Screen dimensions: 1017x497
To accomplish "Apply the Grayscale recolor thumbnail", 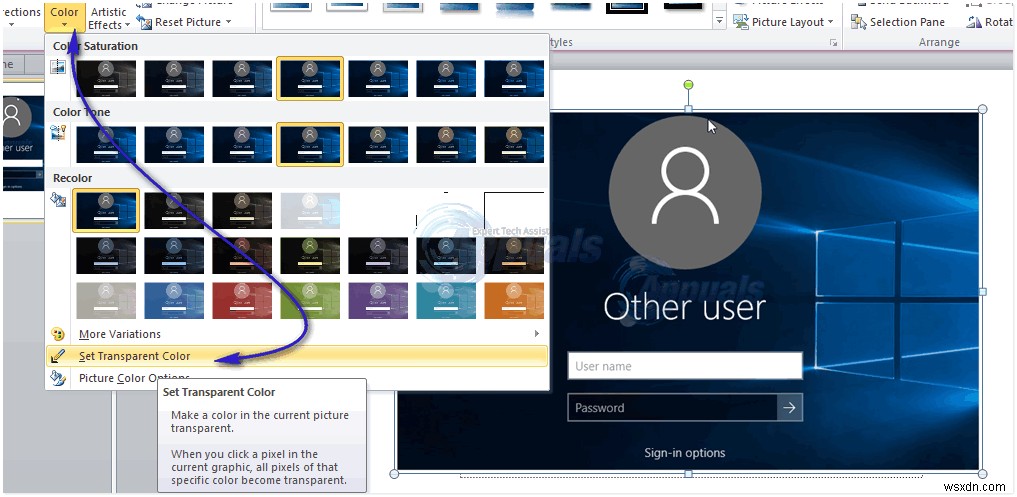I will (174, 210).
